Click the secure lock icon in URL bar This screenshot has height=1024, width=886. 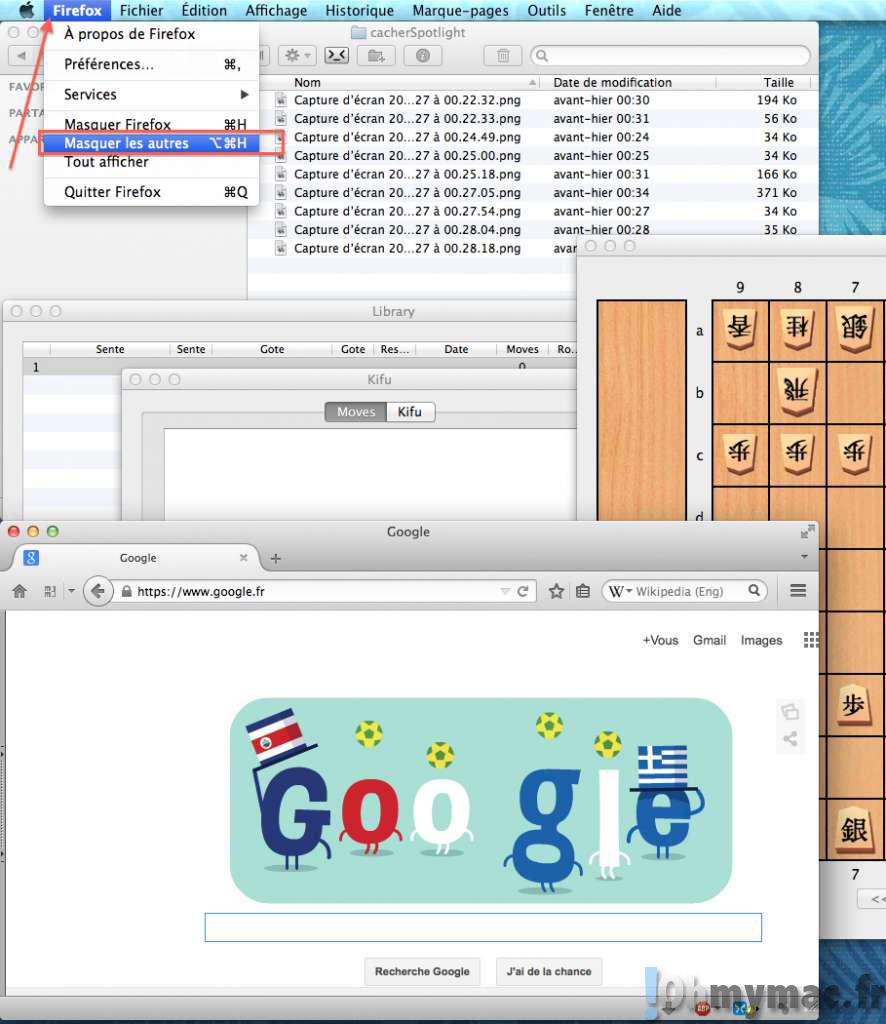click(127, 592)
